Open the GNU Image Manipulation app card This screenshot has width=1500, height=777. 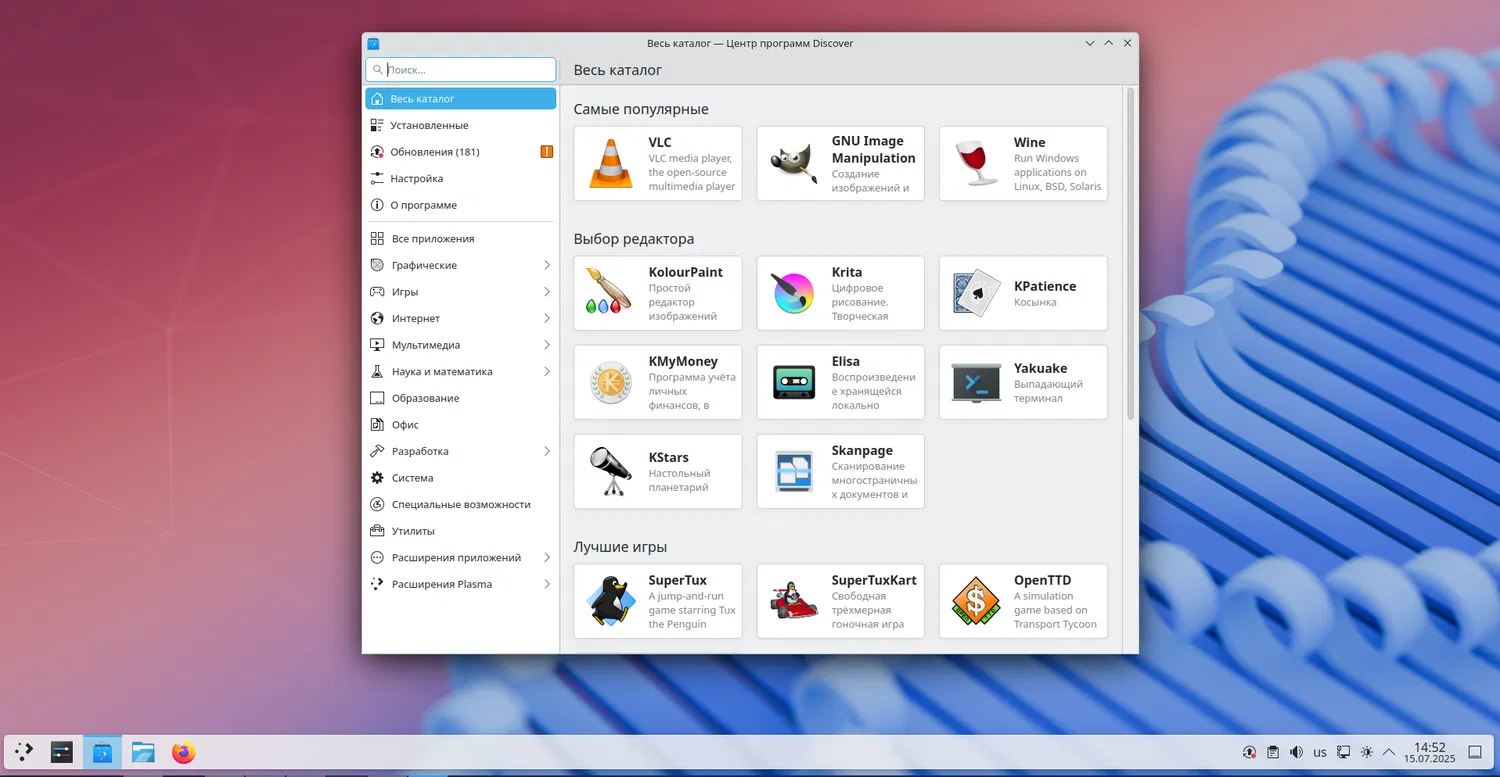click(x=841, y=163)
